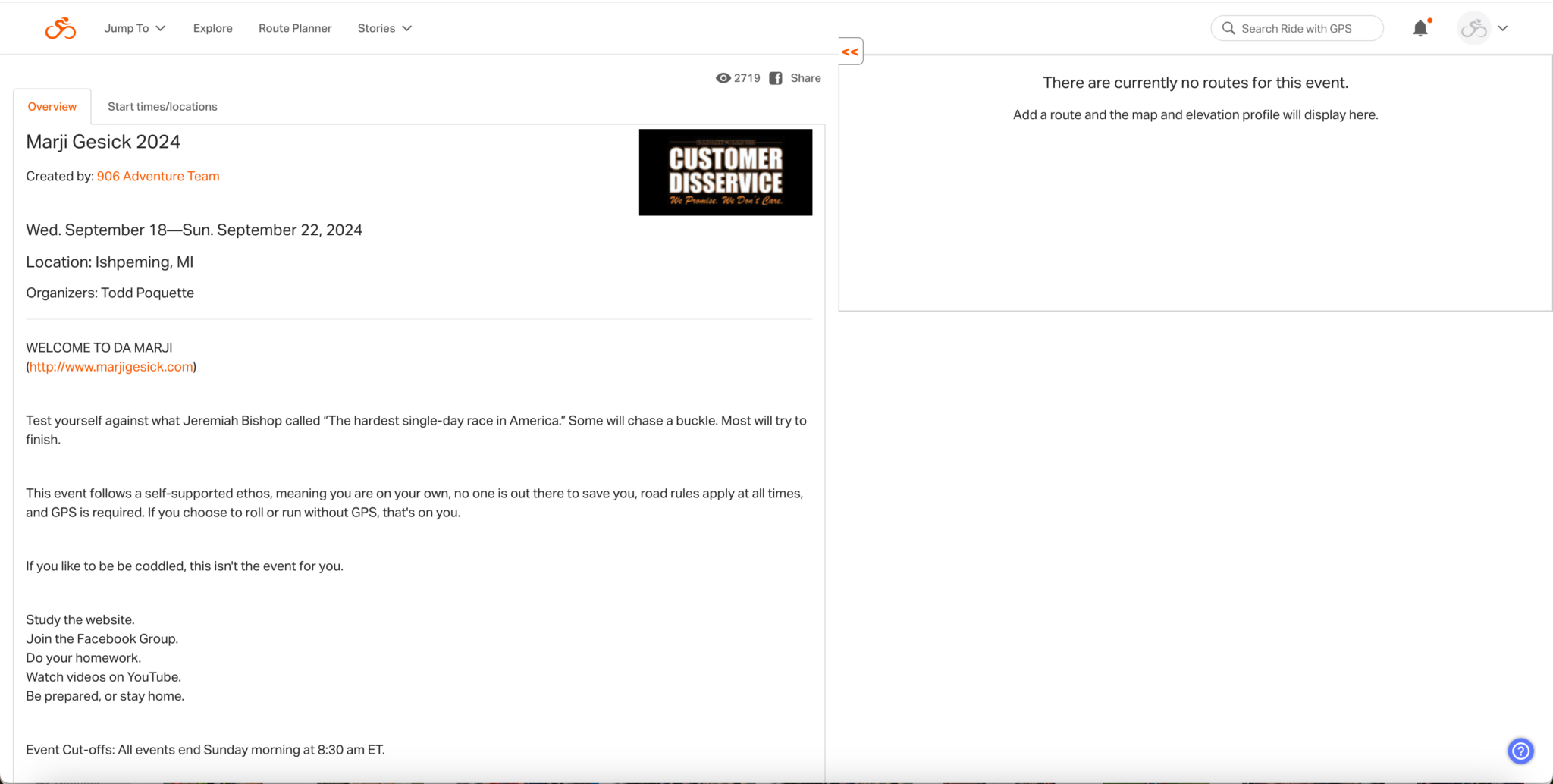
Task: Click the user profile avatar
Action: pyautogui.click(x=1474, y=28)
